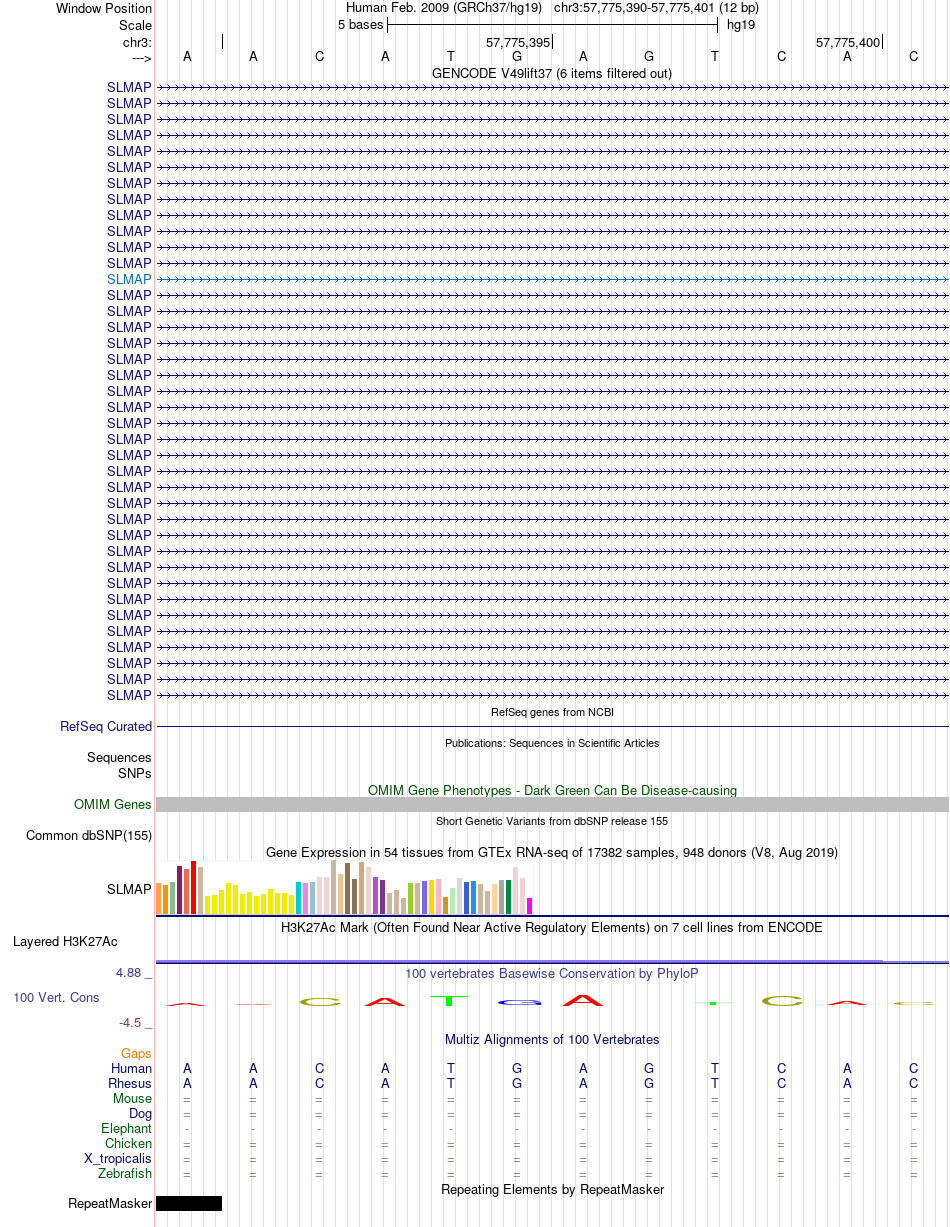The image size is (950, 1227).
Task: Click the 'Scale' label
Action: click(x=135, y=25)
